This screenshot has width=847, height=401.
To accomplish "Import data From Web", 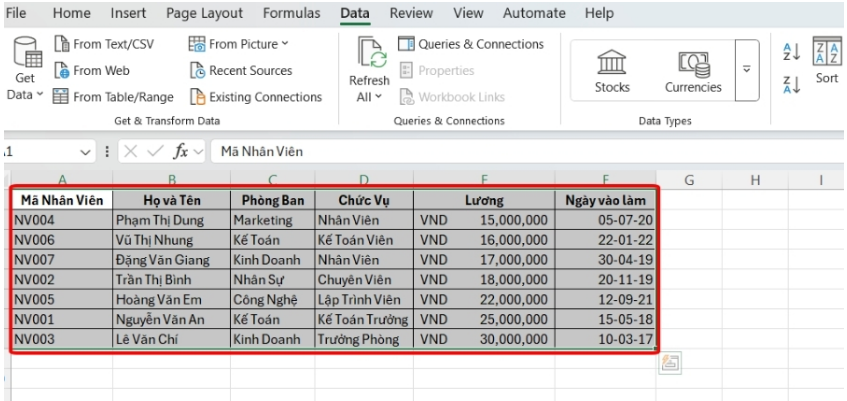I will pos(92,70).
